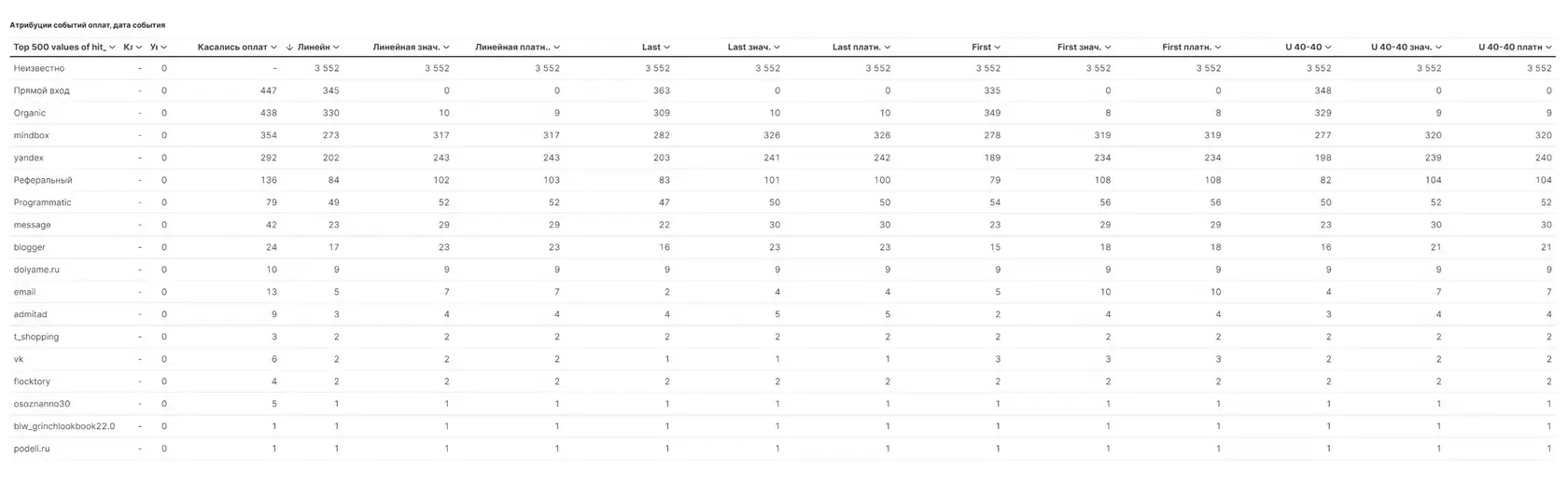Open the 'Top 500 values of hit_' column menu
This screenshot has height=484, width=1568.
coord(113,47)
